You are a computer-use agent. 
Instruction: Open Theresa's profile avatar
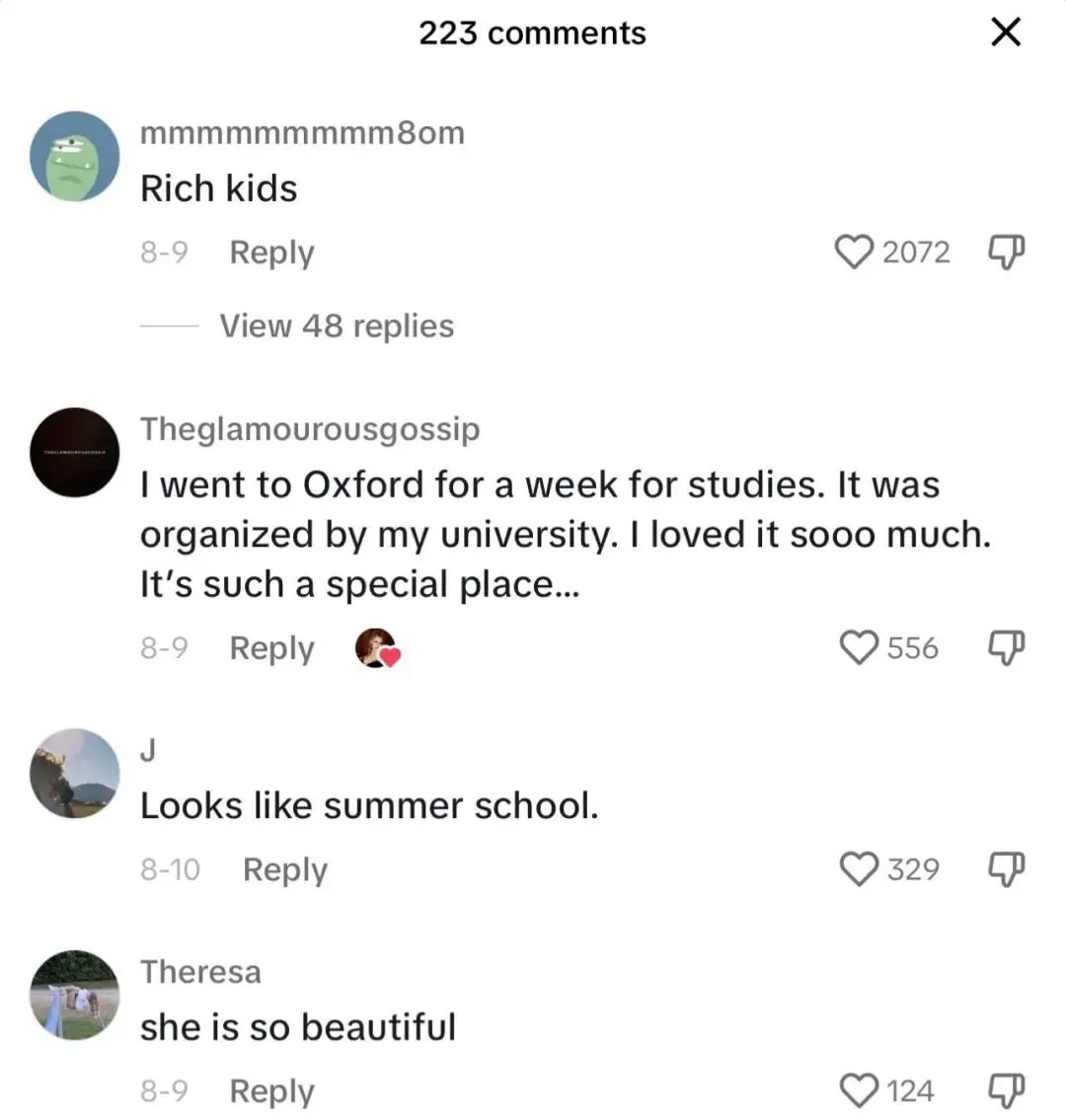pyautogui.click(x=75, y=995)
